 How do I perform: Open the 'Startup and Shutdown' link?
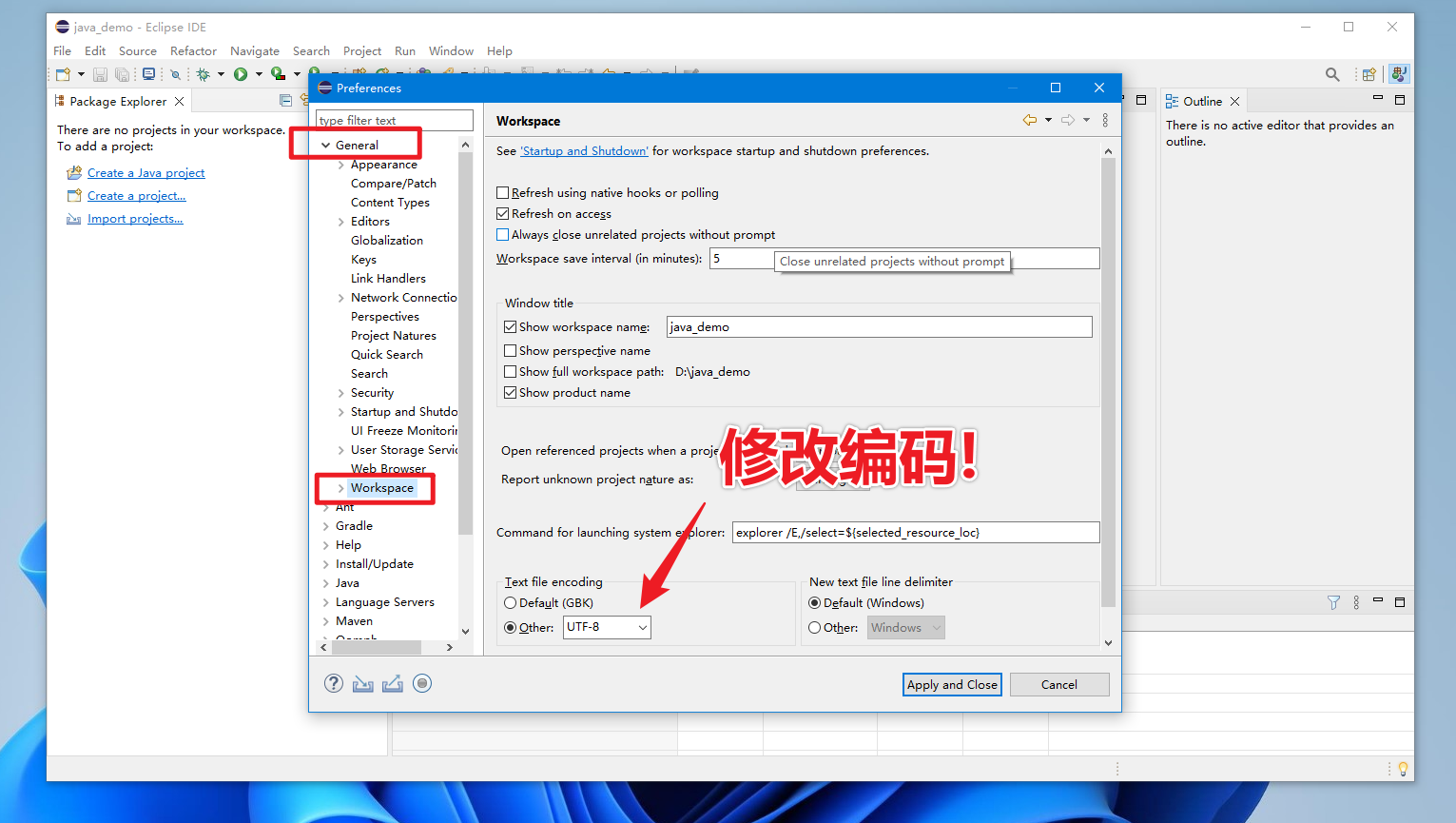[x=584, y=150]
